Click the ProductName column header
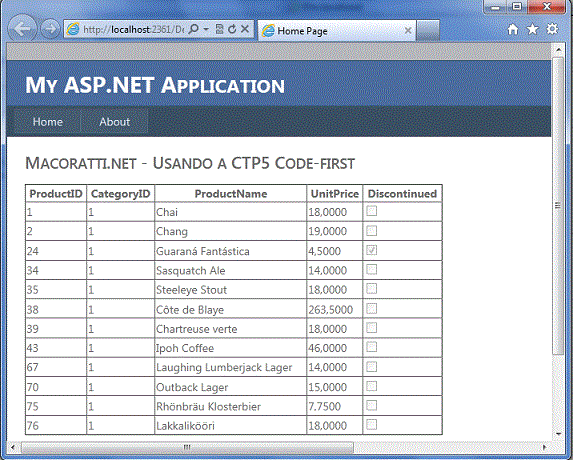This screenshot has height=460, width=573. pos(231,194)
